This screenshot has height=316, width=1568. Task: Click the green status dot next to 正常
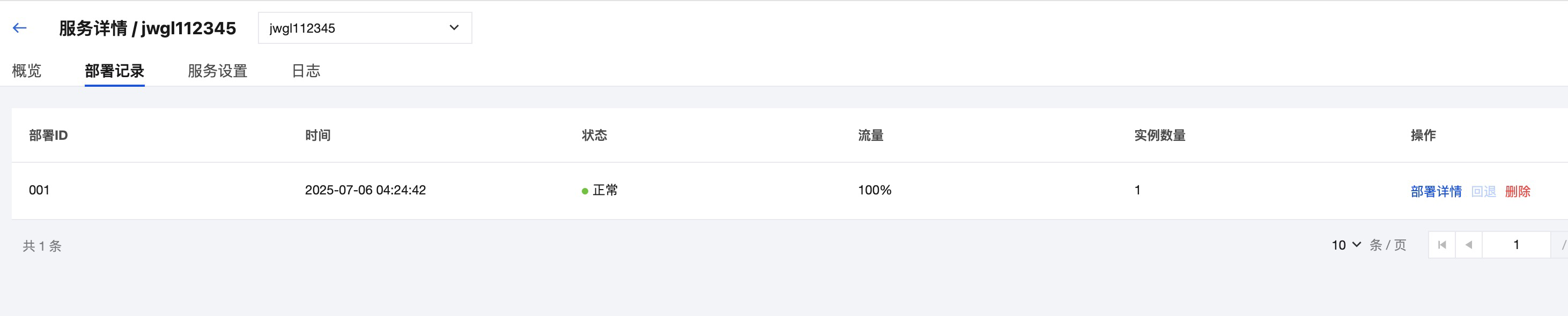tap(585, 191)
